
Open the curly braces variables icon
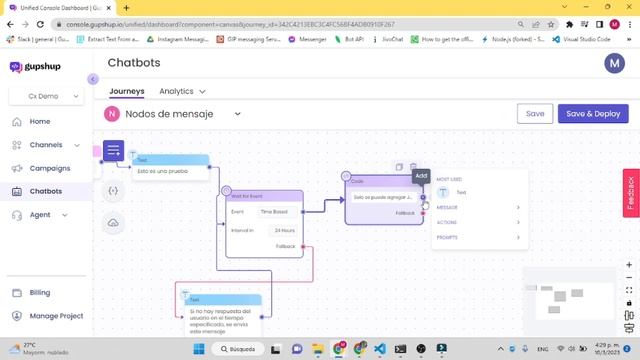coord(113,191)
